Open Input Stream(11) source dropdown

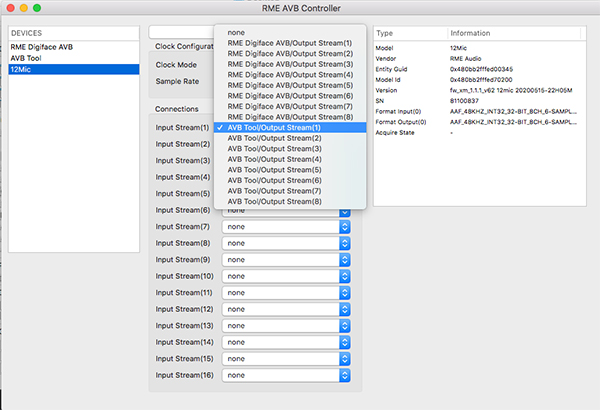pyautogui.click(x=286, y=292)
